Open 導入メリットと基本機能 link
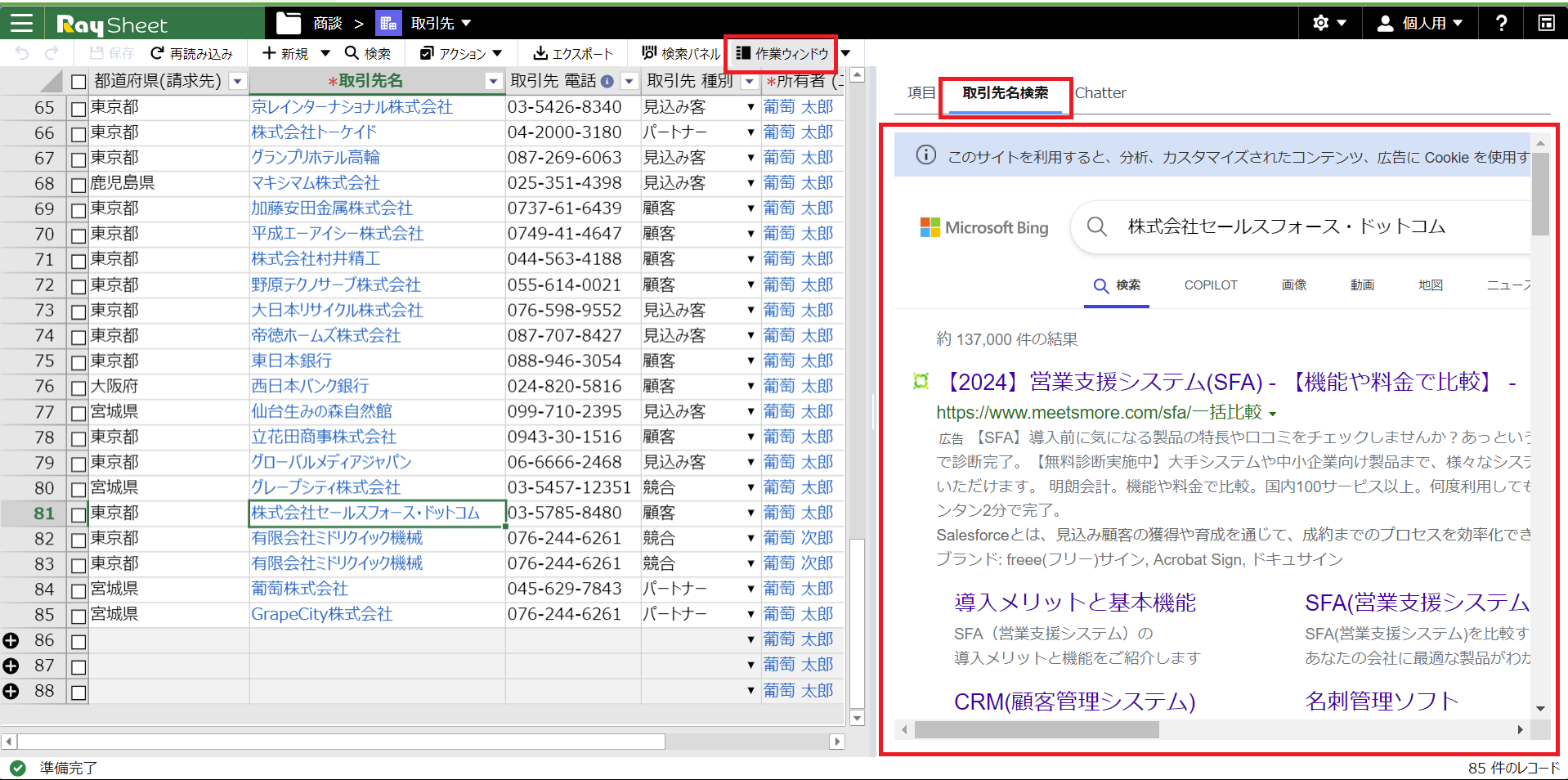The width and height of the screenshot is (1568, 780). [1074, 603]
